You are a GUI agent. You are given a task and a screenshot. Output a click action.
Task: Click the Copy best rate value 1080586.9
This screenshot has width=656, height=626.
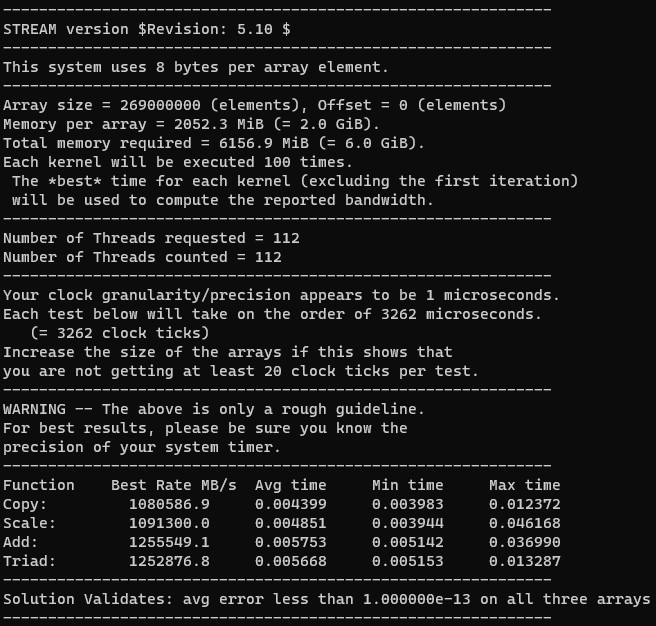click(x=169, y=504)
